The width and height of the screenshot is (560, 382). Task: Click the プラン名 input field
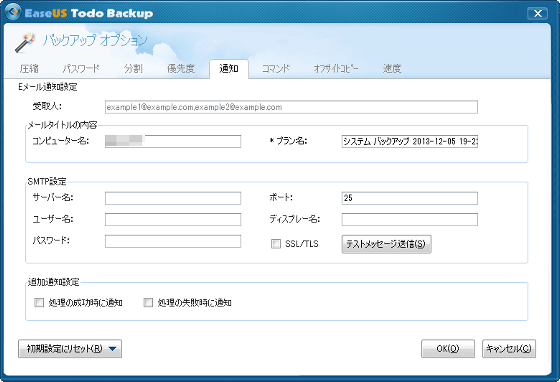410,141
